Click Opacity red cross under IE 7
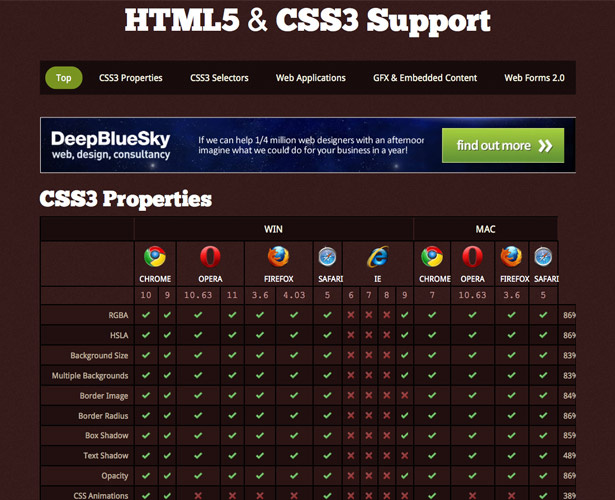Image resolution: width=615 pixels, height=500 pixels. [x=369, y=476]
